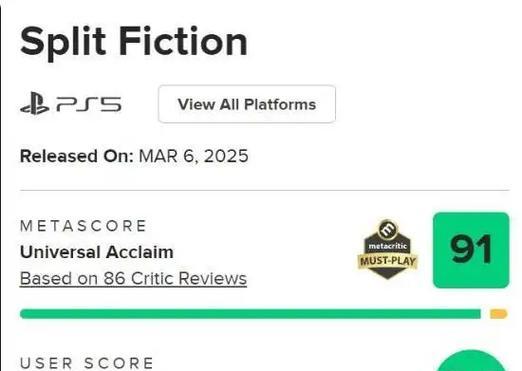Viewport: 522px width, 371px height.
Task: Click the Universal Acclaim text
Action: [x=97, y=252]
